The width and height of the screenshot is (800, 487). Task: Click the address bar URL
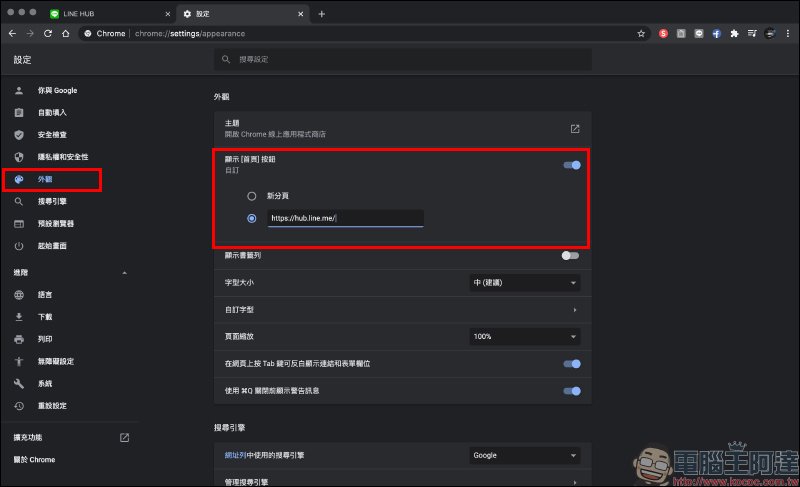(x=190, y=34)
